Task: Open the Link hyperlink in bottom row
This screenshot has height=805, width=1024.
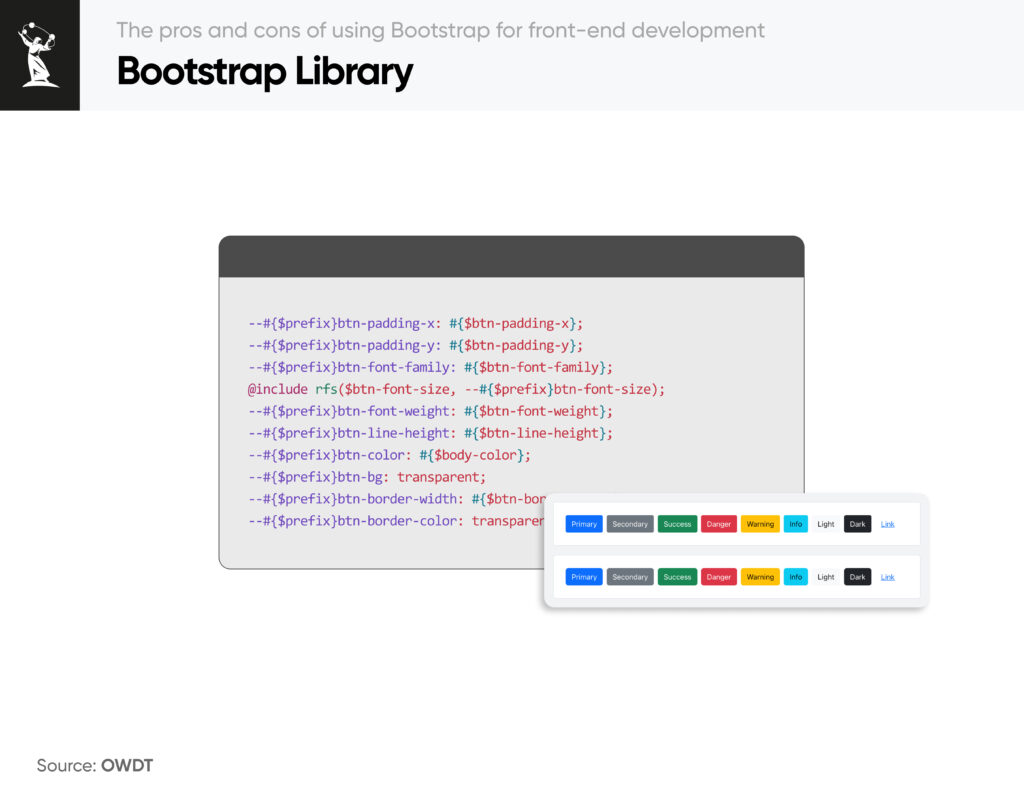Action: [887, 576]
